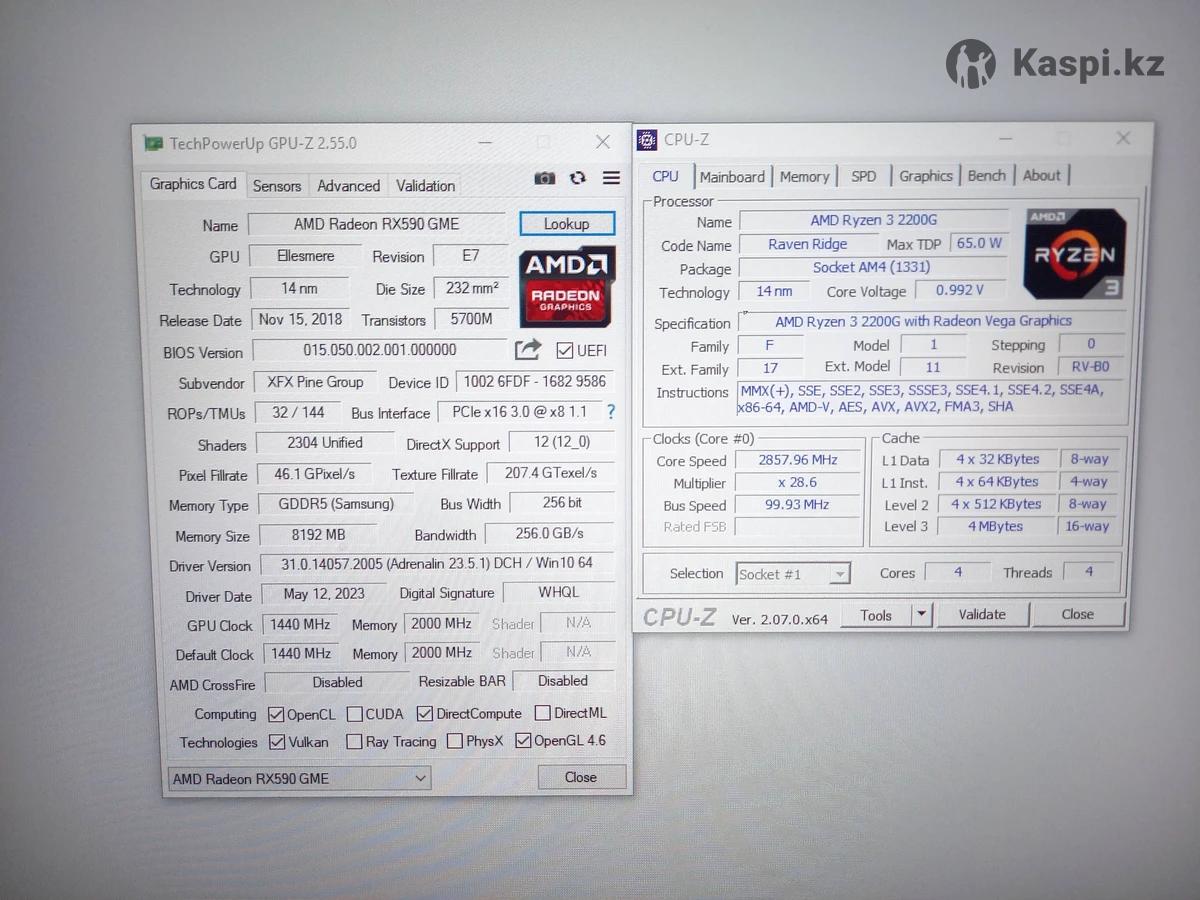Click the Level 3 cache value 4 MBytes
This screenshot has height=900, width=1200.
pos(996,526)
